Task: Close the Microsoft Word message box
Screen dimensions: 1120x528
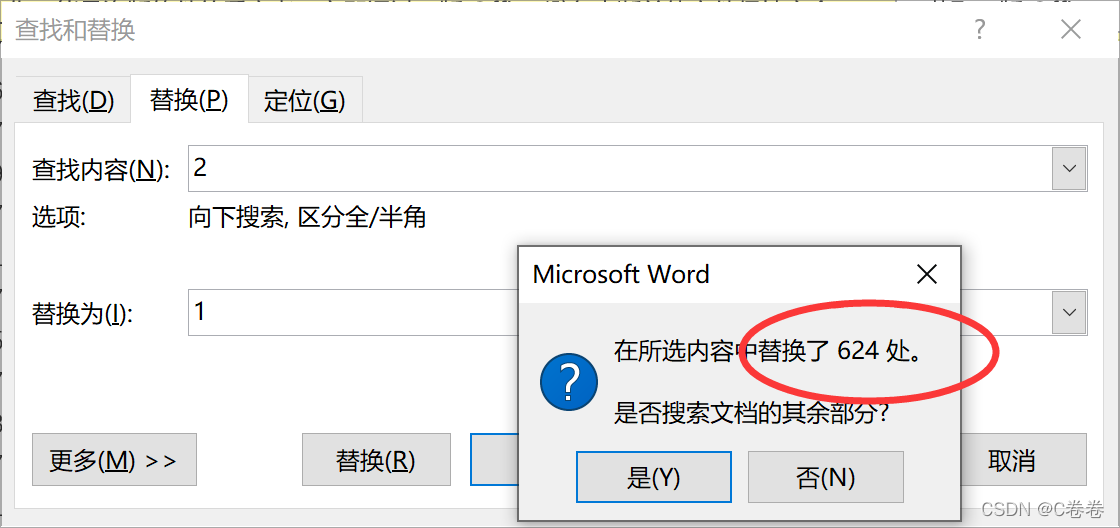Action: click(926, 274)
